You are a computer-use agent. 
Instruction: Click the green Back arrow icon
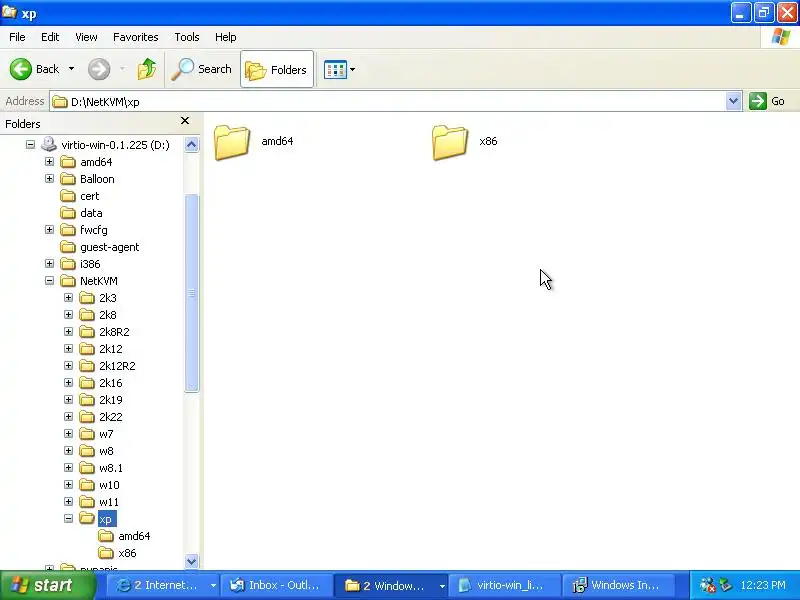(21, 69)
